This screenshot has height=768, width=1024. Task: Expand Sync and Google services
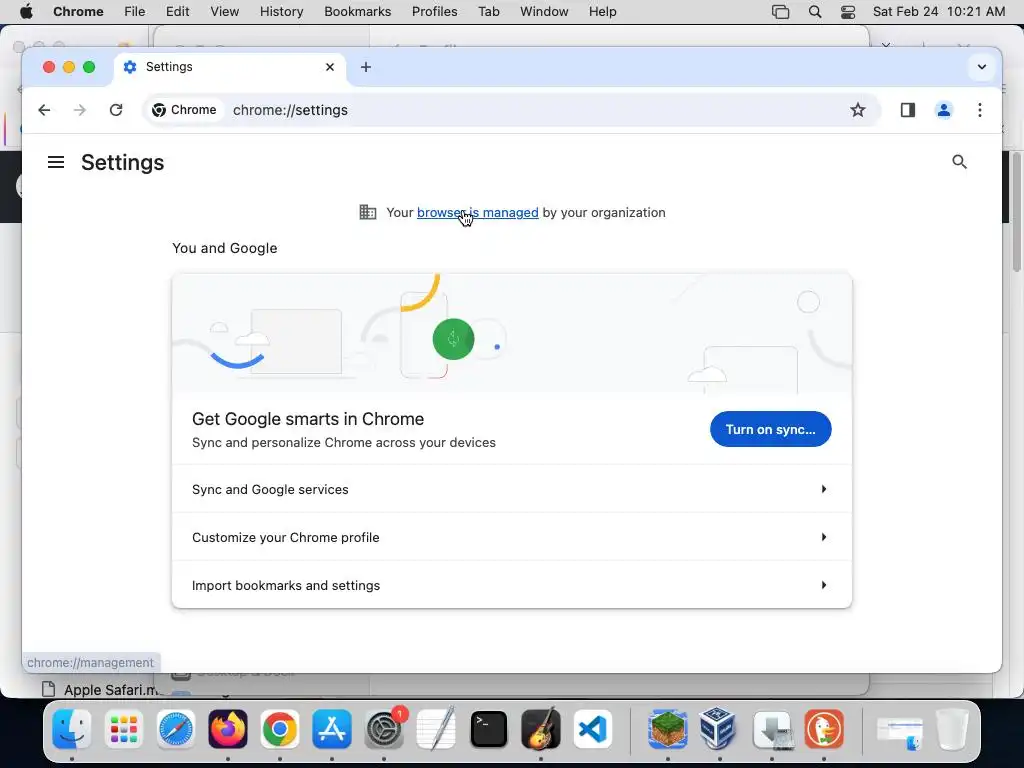(511, 489)
